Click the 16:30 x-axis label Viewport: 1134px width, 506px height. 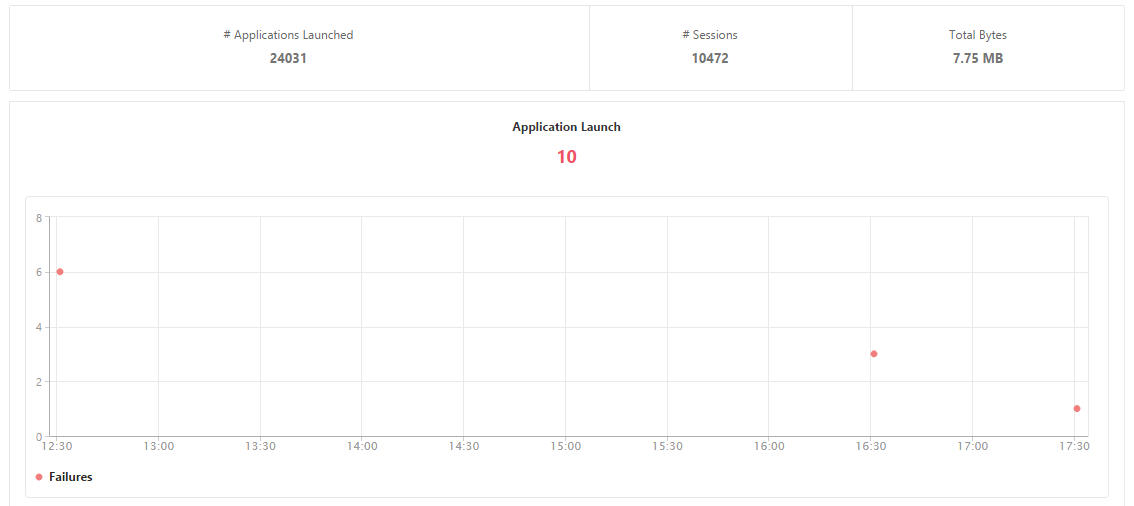[x=870, y=447]
